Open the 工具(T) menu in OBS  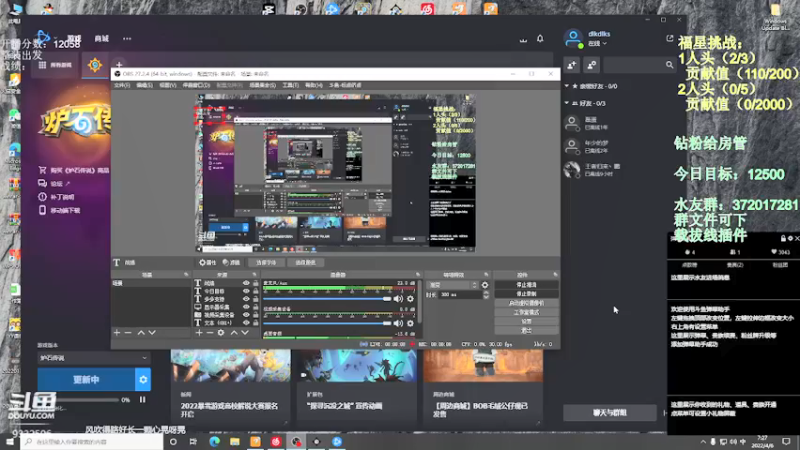tap(290, 85)
